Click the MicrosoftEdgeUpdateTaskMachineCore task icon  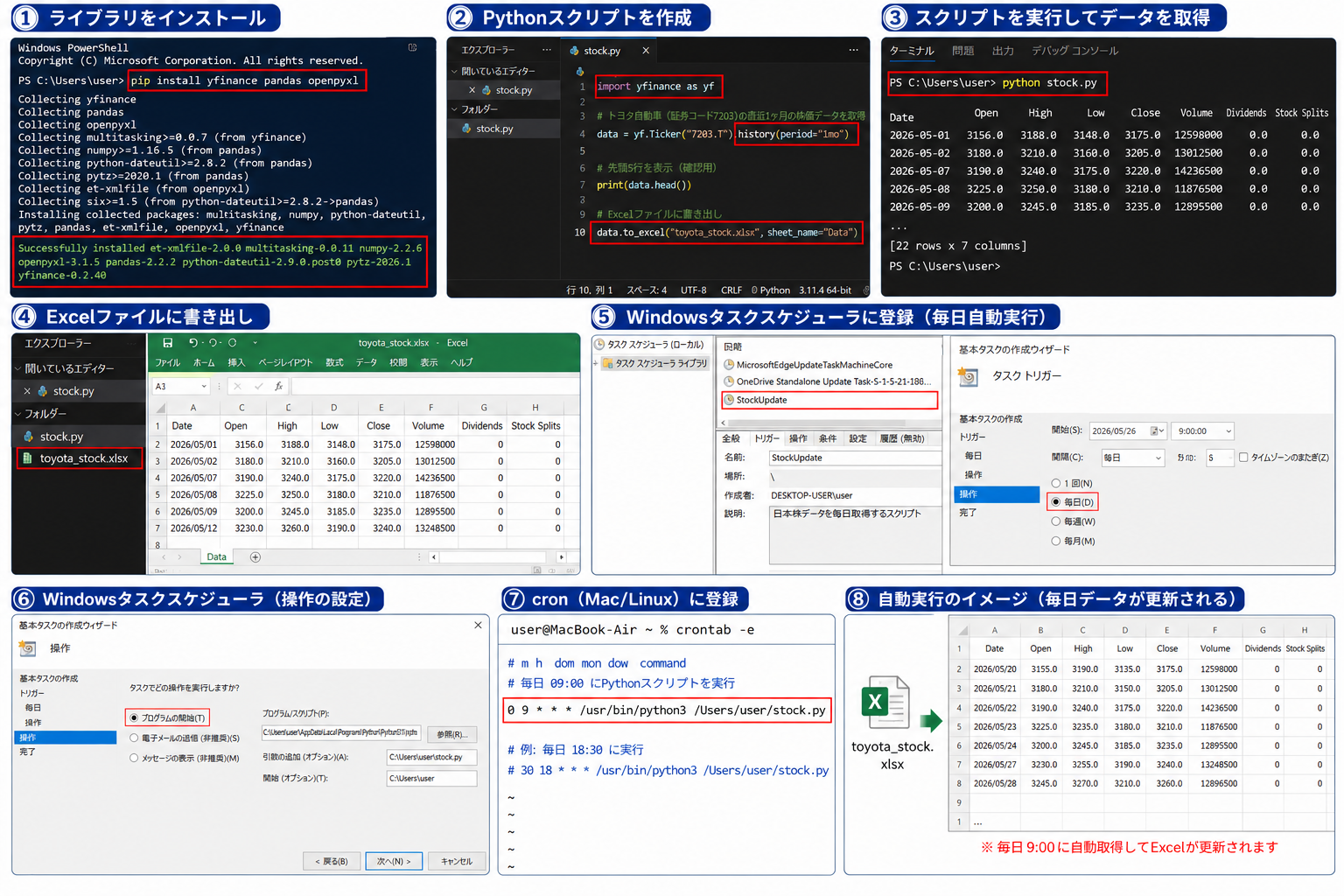tap(728, 365)
